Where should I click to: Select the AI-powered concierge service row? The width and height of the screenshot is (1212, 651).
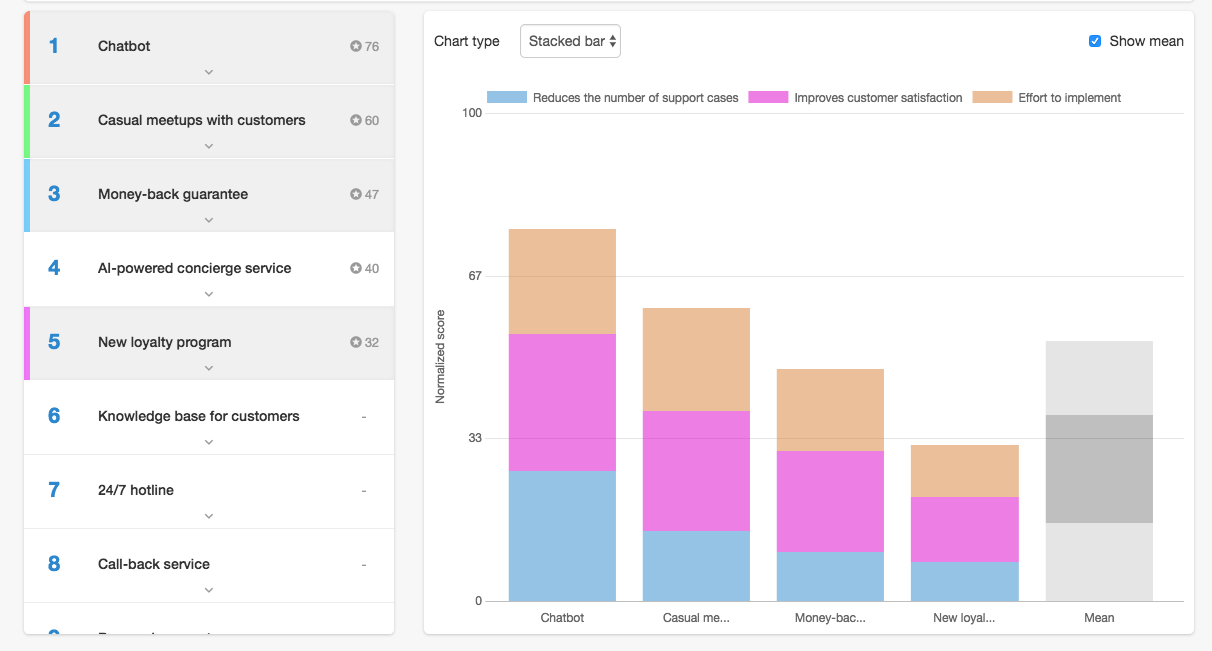click(x=194, y=268)
